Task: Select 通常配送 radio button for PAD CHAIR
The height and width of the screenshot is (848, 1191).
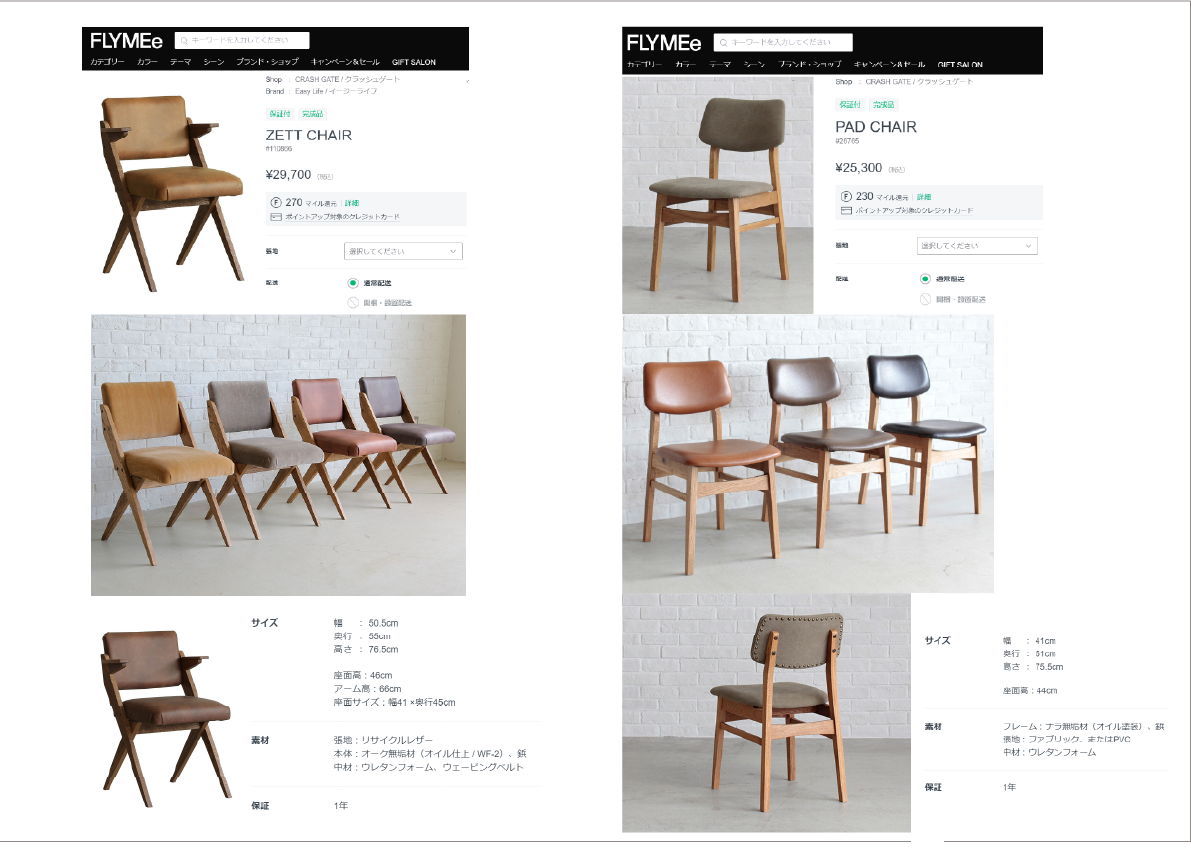Action: click(925, 279)
